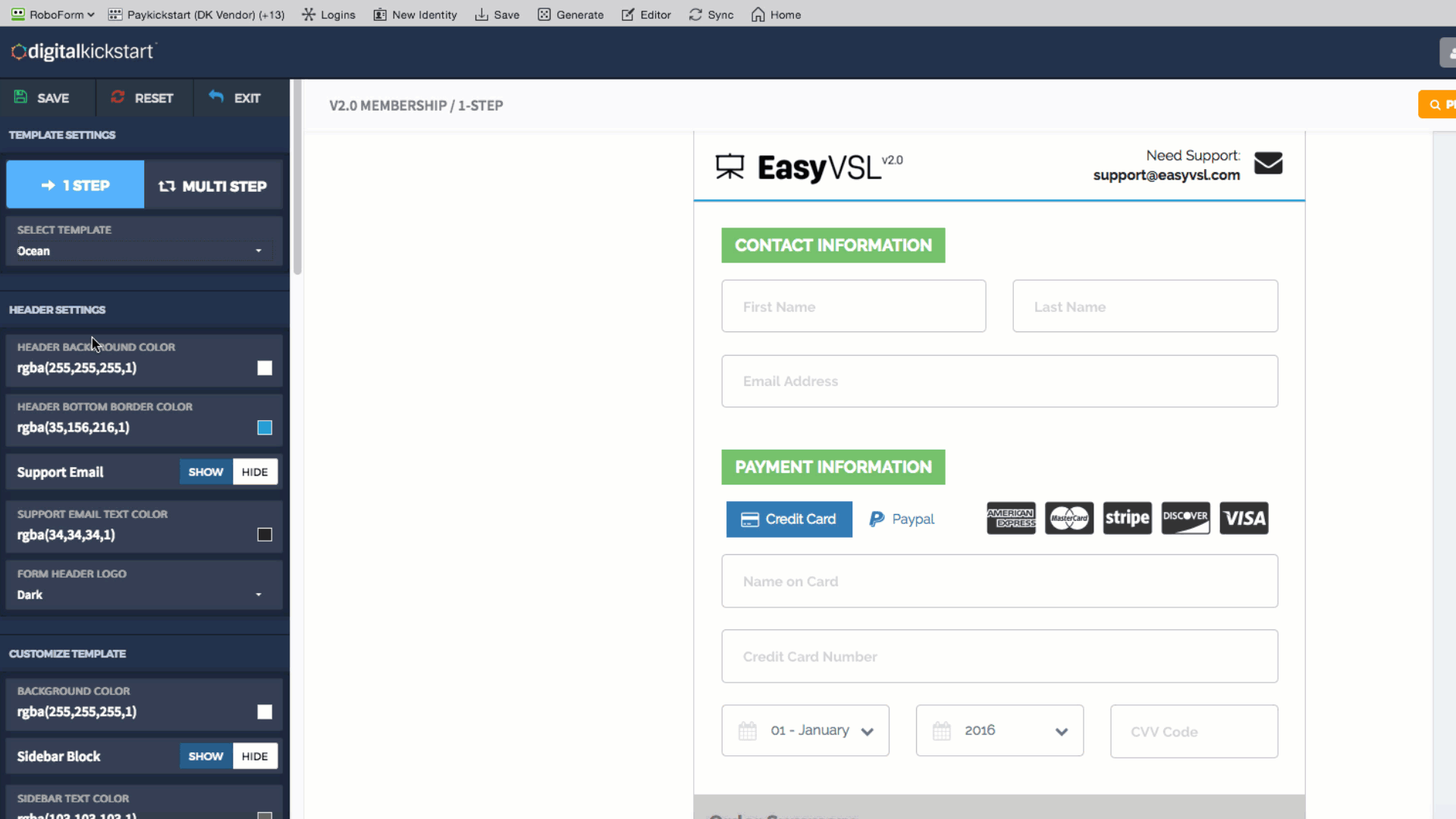The width and height of the screenshot is (1456, 819).
Task: Click the Email Address input field
Action: point(999,381)
